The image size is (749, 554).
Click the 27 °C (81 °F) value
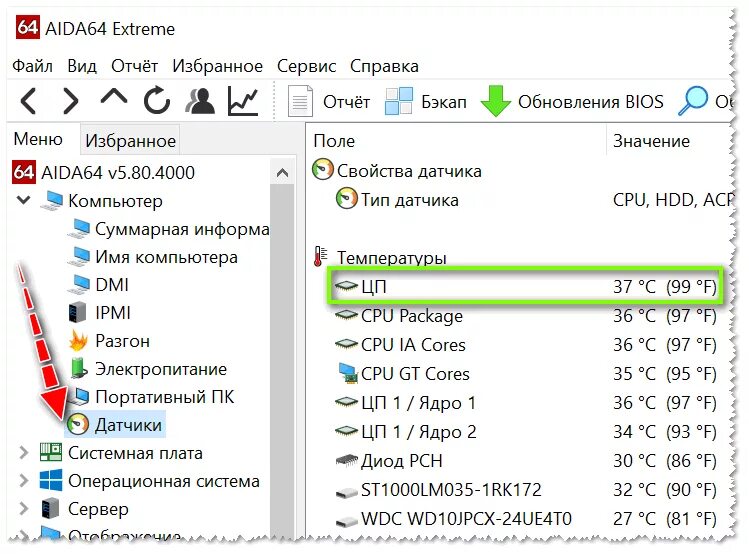tap(665, 519)
